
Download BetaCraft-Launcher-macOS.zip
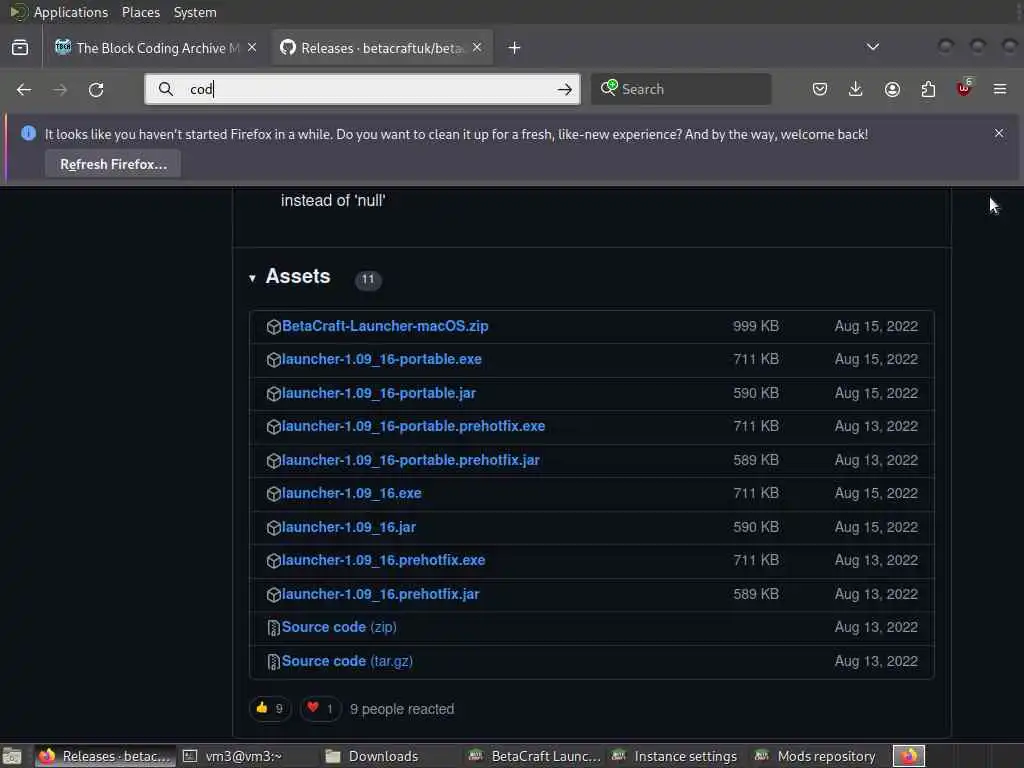[x=385, y=326]
